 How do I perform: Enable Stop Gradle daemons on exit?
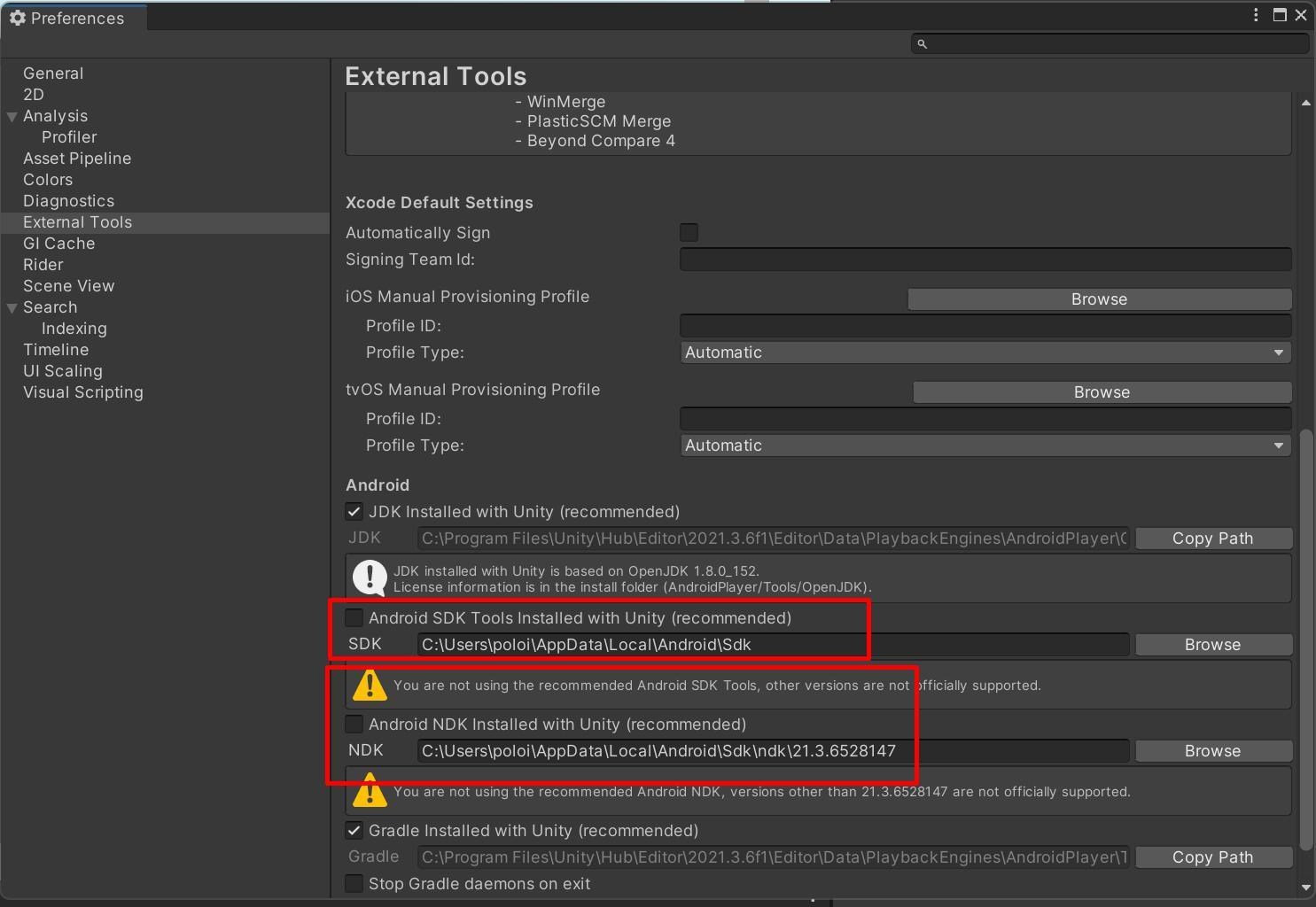coord(354,883)
